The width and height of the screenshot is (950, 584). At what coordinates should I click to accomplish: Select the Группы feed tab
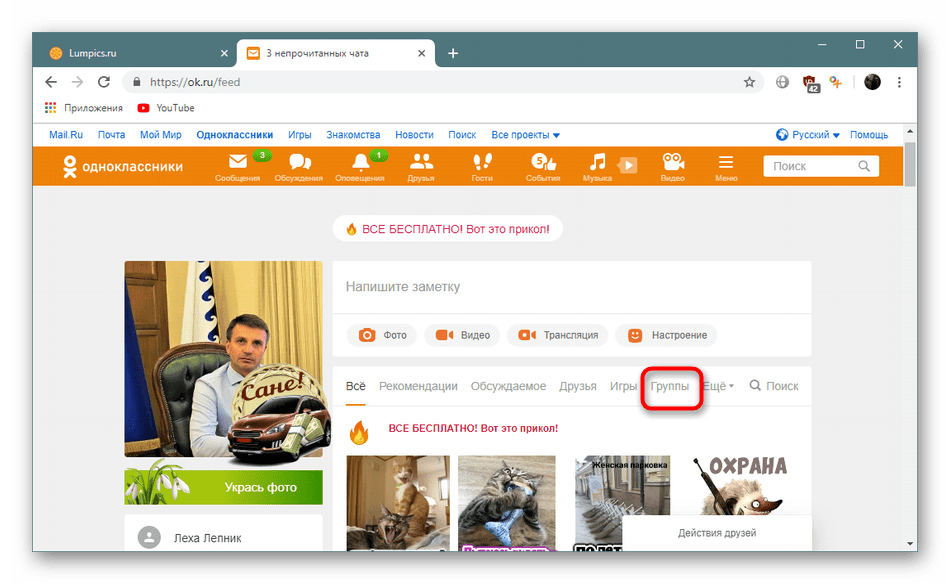(x=669, y=386)
